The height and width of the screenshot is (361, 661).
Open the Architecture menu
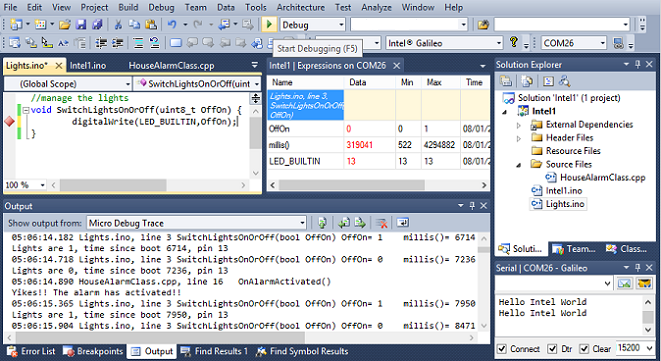[x=301, y=7]
